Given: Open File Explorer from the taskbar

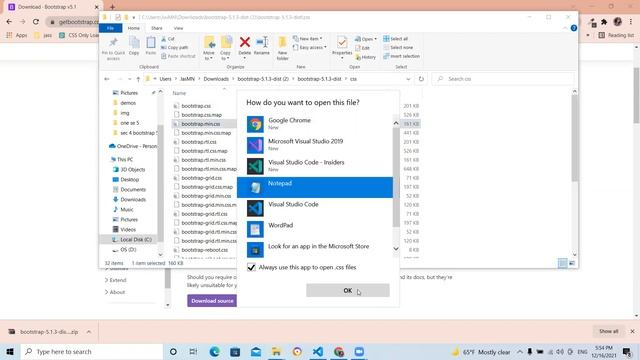Looking at the screenshot, I should click(276, 352).
